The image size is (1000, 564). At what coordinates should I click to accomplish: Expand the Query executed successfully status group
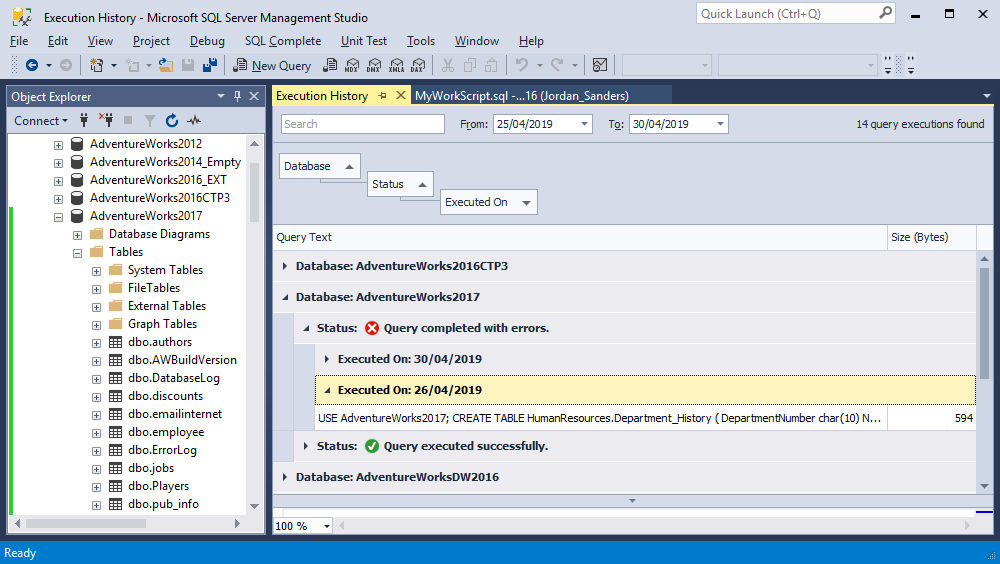tap(305, 446)
